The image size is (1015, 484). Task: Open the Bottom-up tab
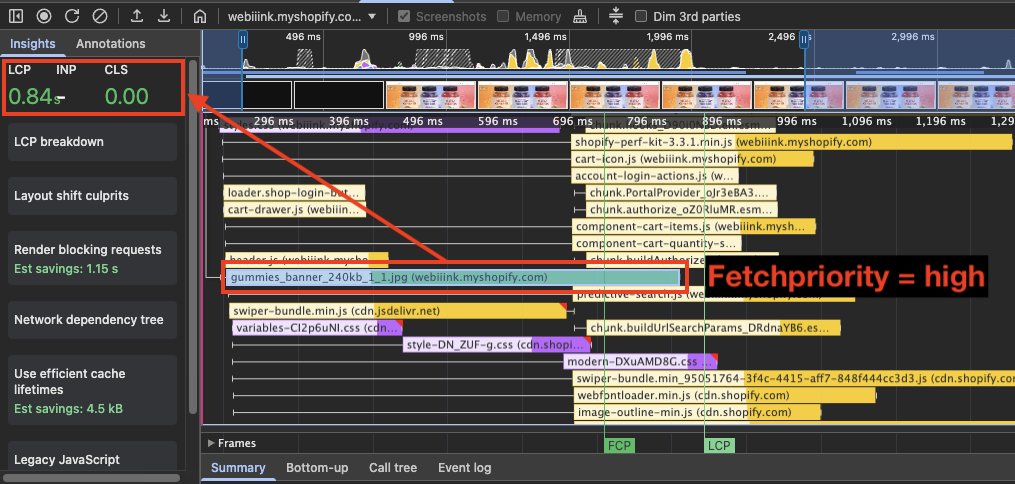point(317,468)
